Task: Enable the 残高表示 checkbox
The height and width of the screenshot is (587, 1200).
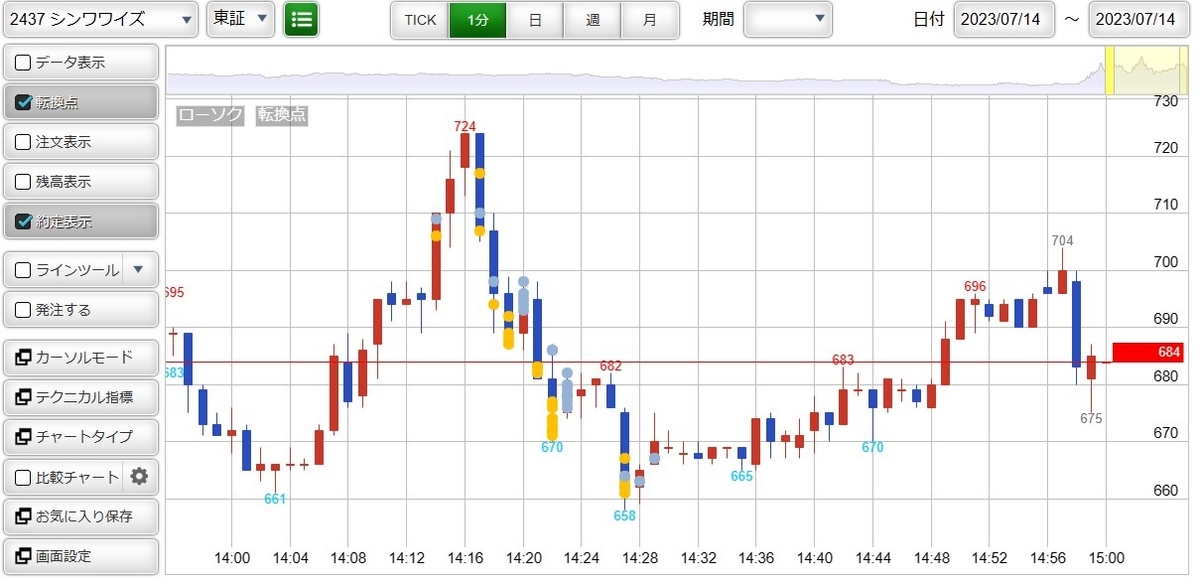Action: point(23,182)
